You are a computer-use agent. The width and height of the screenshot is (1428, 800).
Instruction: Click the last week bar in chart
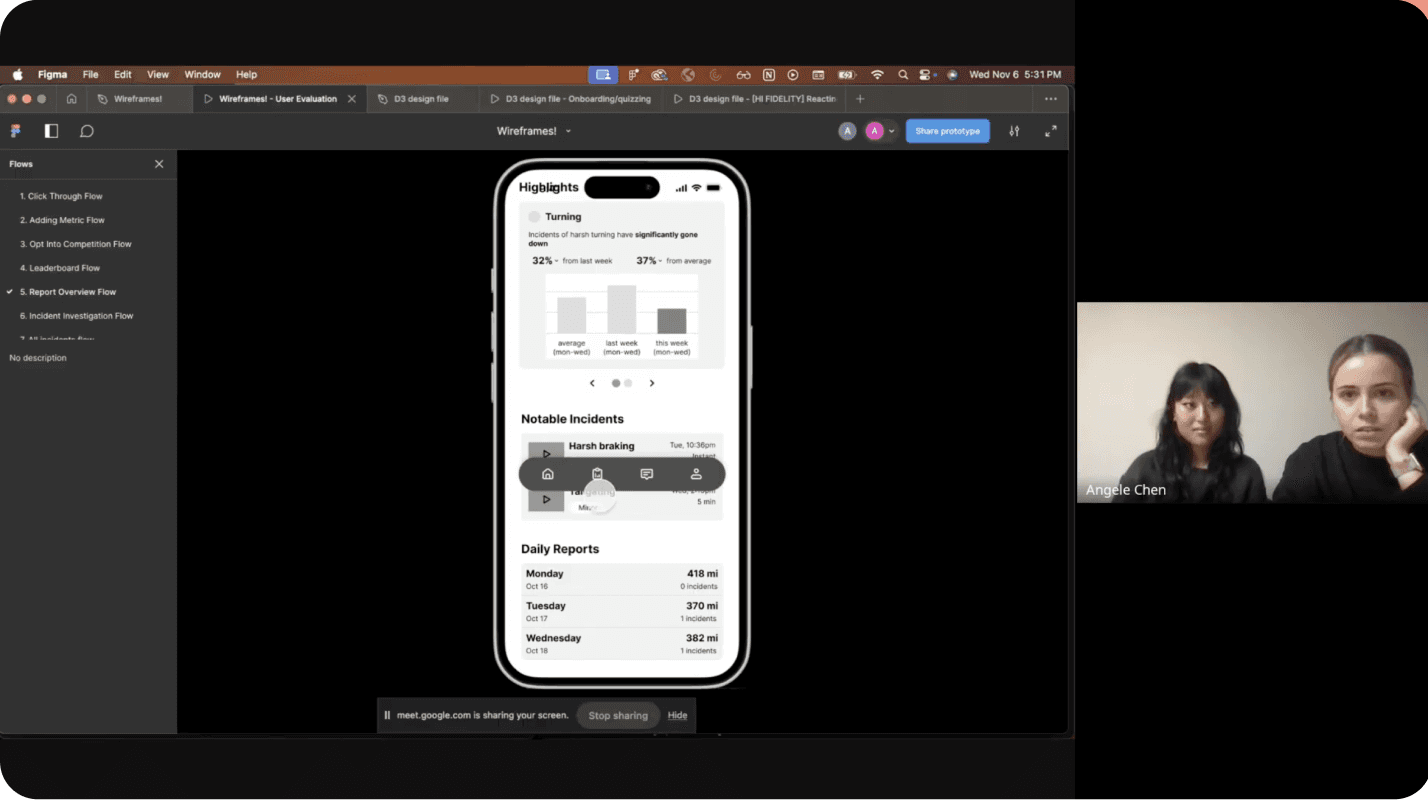coord(621,309)
